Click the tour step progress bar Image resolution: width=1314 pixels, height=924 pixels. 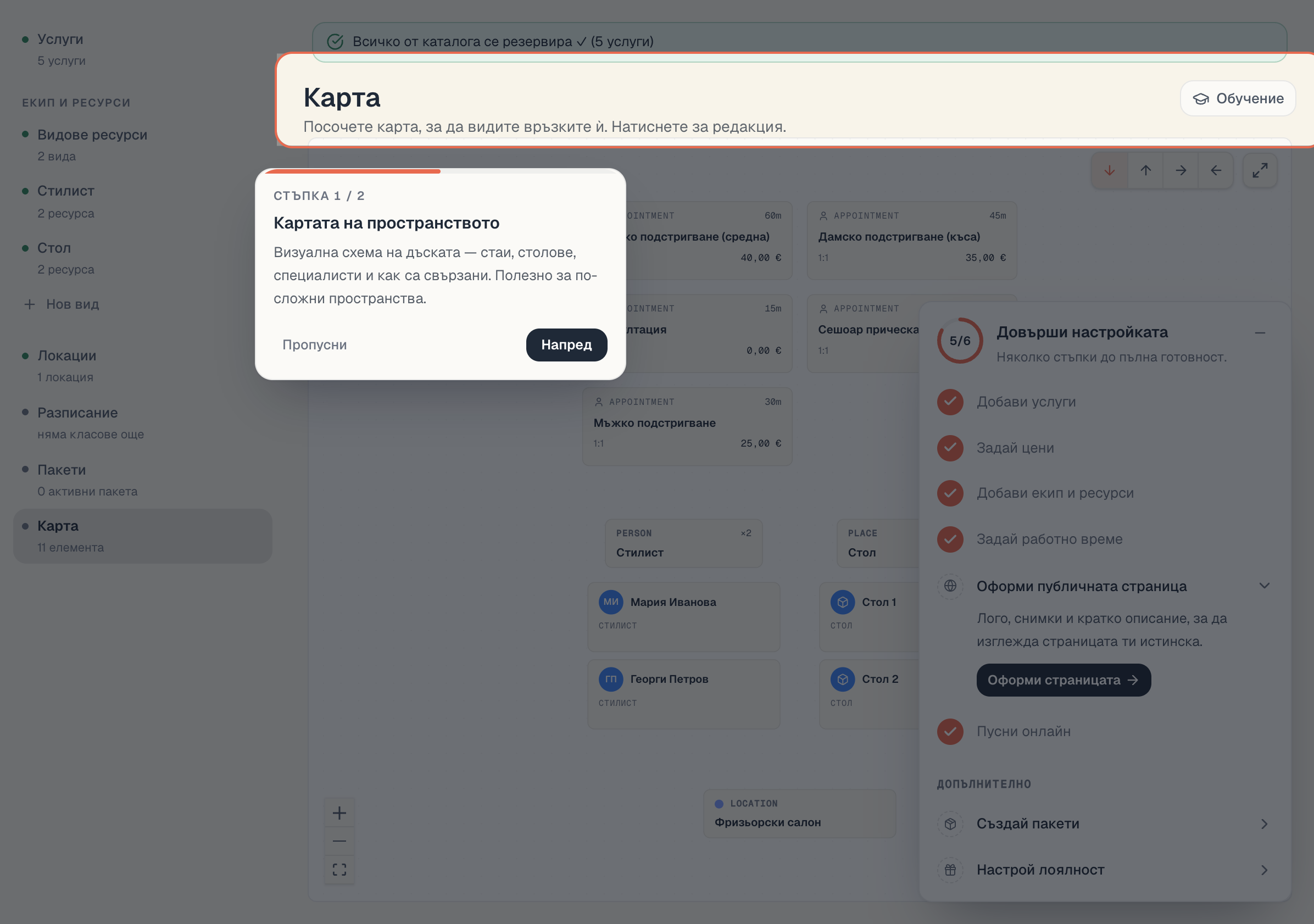440,171
